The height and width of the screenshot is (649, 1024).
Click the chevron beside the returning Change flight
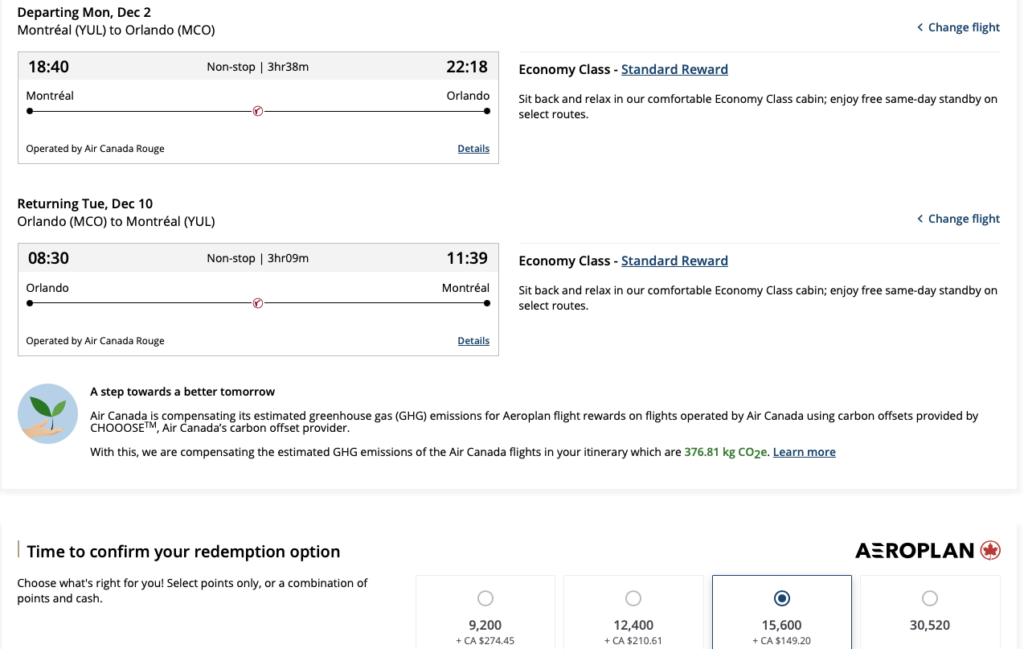(x=920, y=219)
